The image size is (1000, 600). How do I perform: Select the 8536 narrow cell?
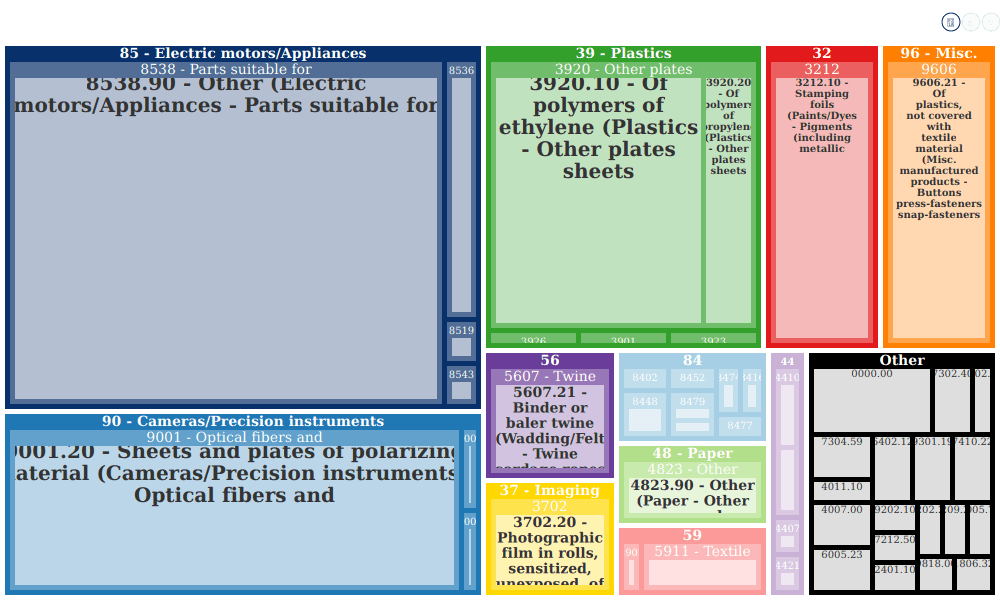pyautogui.click(x=461, y=189)
